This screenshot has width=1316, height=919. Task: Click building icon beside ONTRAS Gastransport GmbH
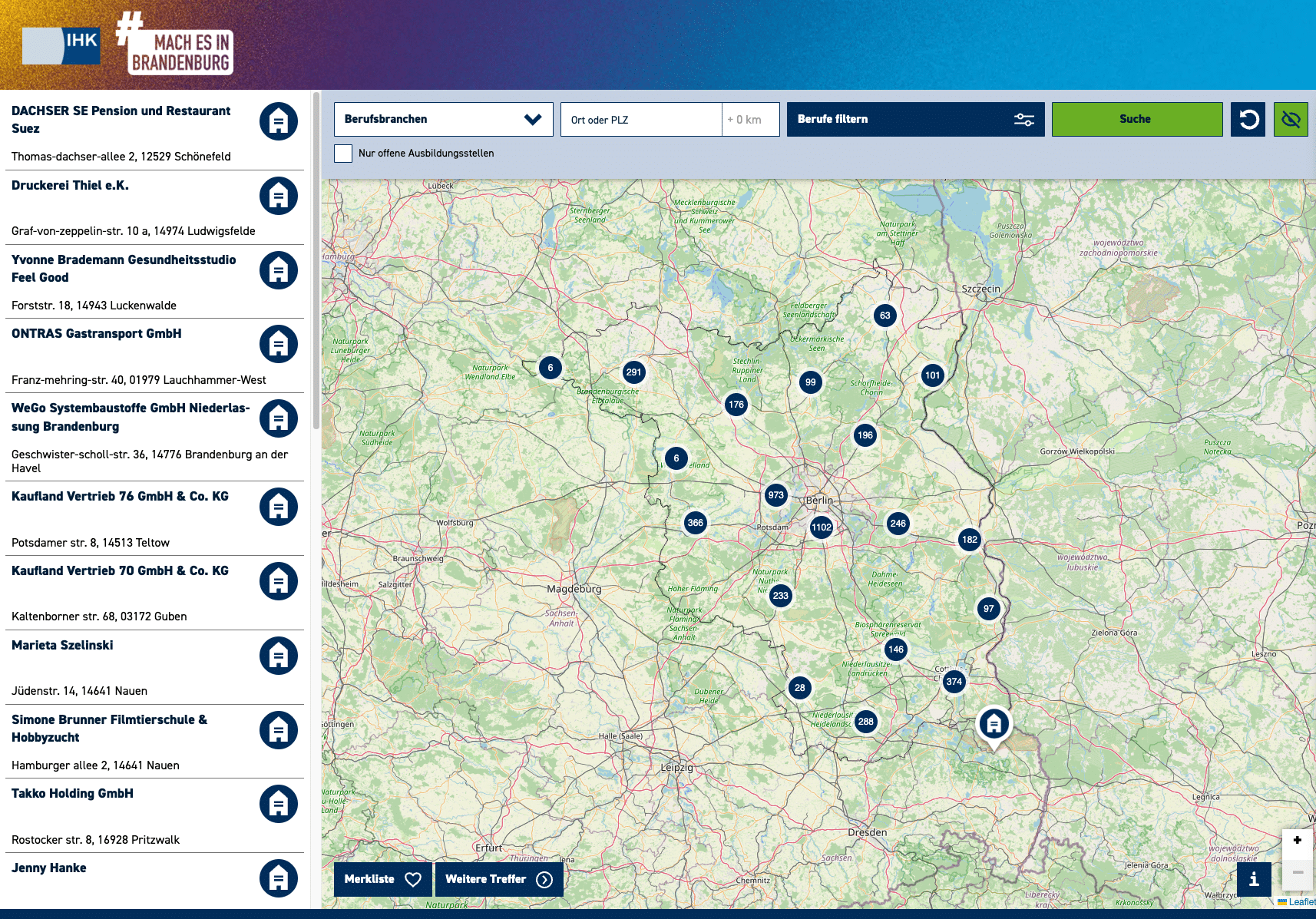(x=279, y=344)
